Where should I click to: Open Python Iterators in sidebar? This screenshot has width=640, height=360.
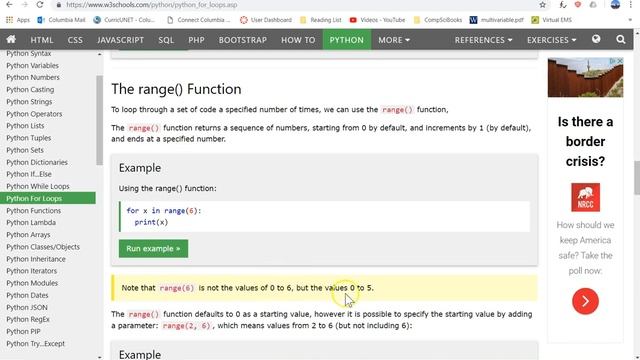[x=31, y=271]
